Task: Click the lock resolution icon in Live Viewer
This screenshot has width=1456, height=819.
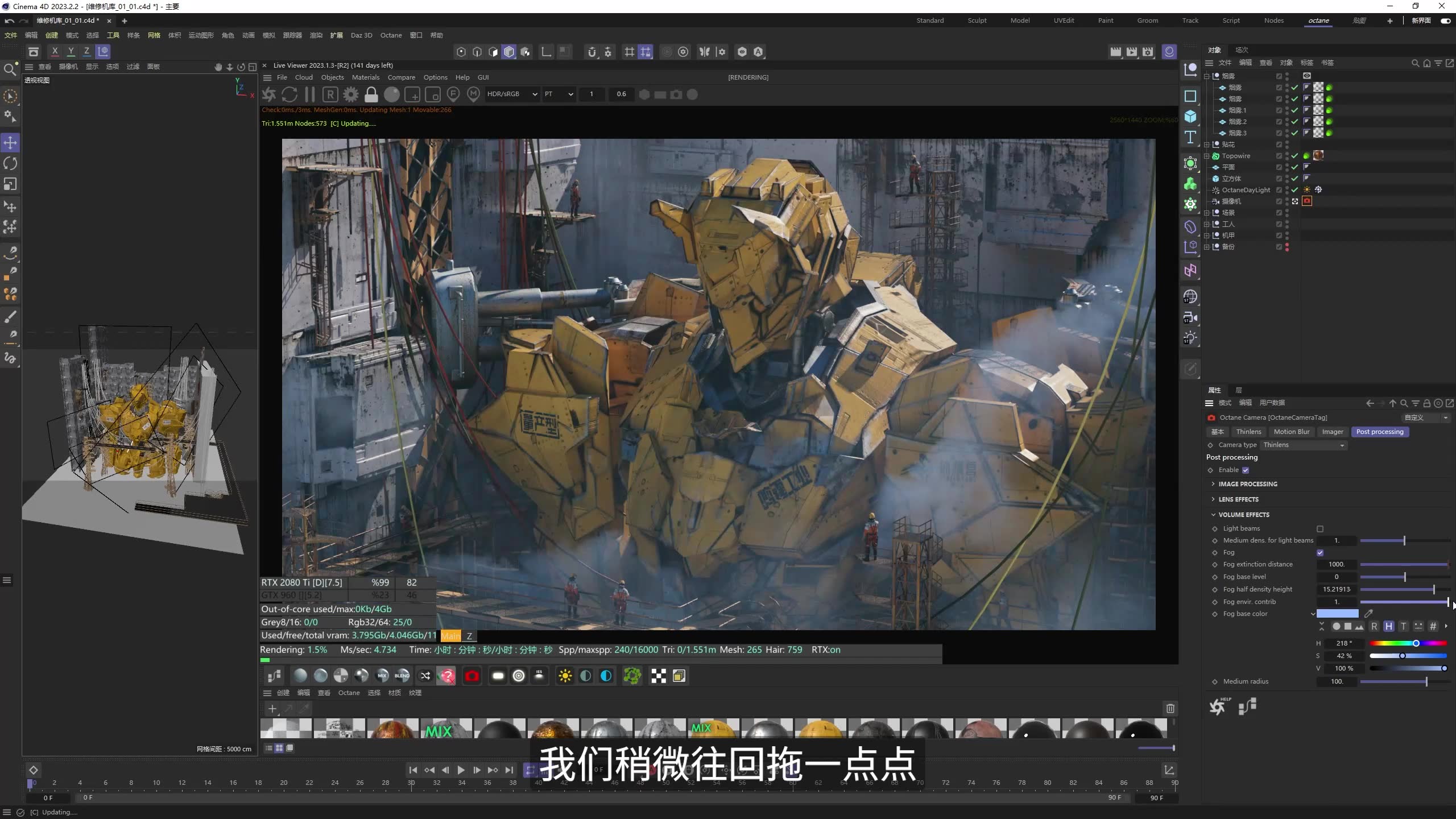Action: click(x=371, y=94)
